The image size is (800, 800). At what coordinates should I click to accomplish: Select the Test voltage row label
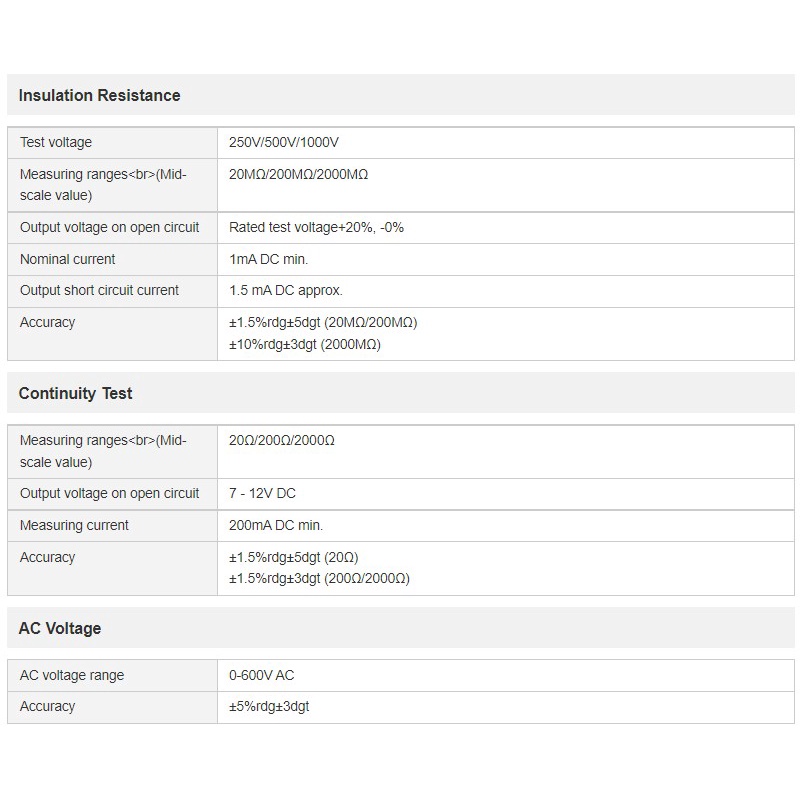pos(56,142)
